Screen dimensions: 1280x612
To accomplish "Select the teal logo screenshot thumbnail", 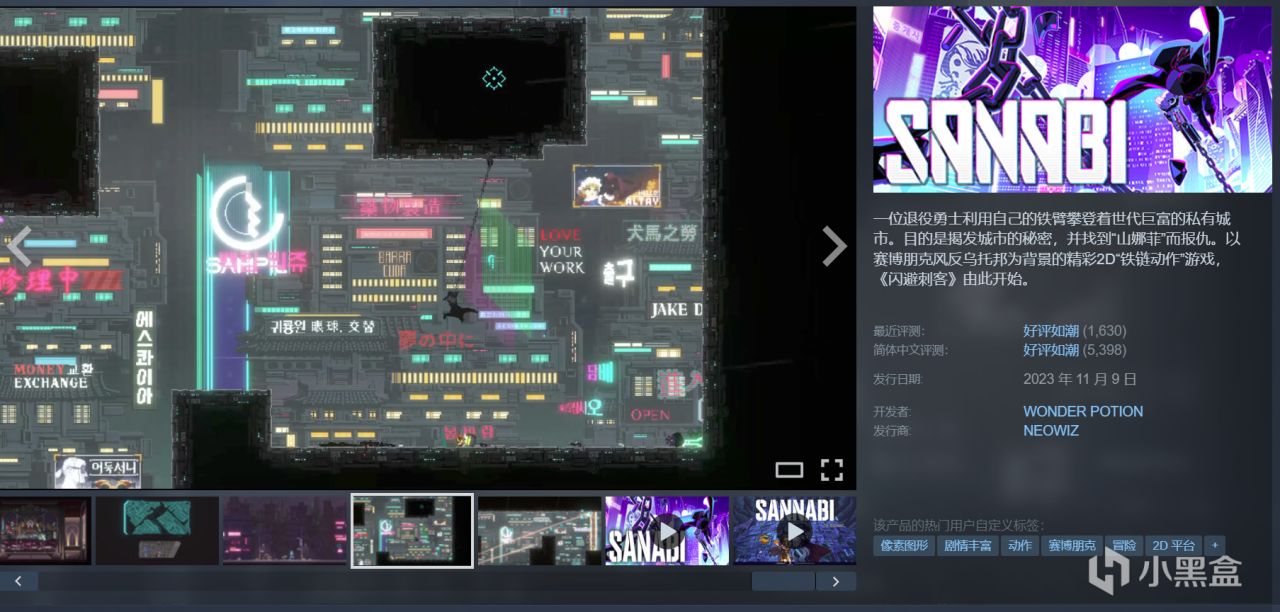I will tap(157, 531).
